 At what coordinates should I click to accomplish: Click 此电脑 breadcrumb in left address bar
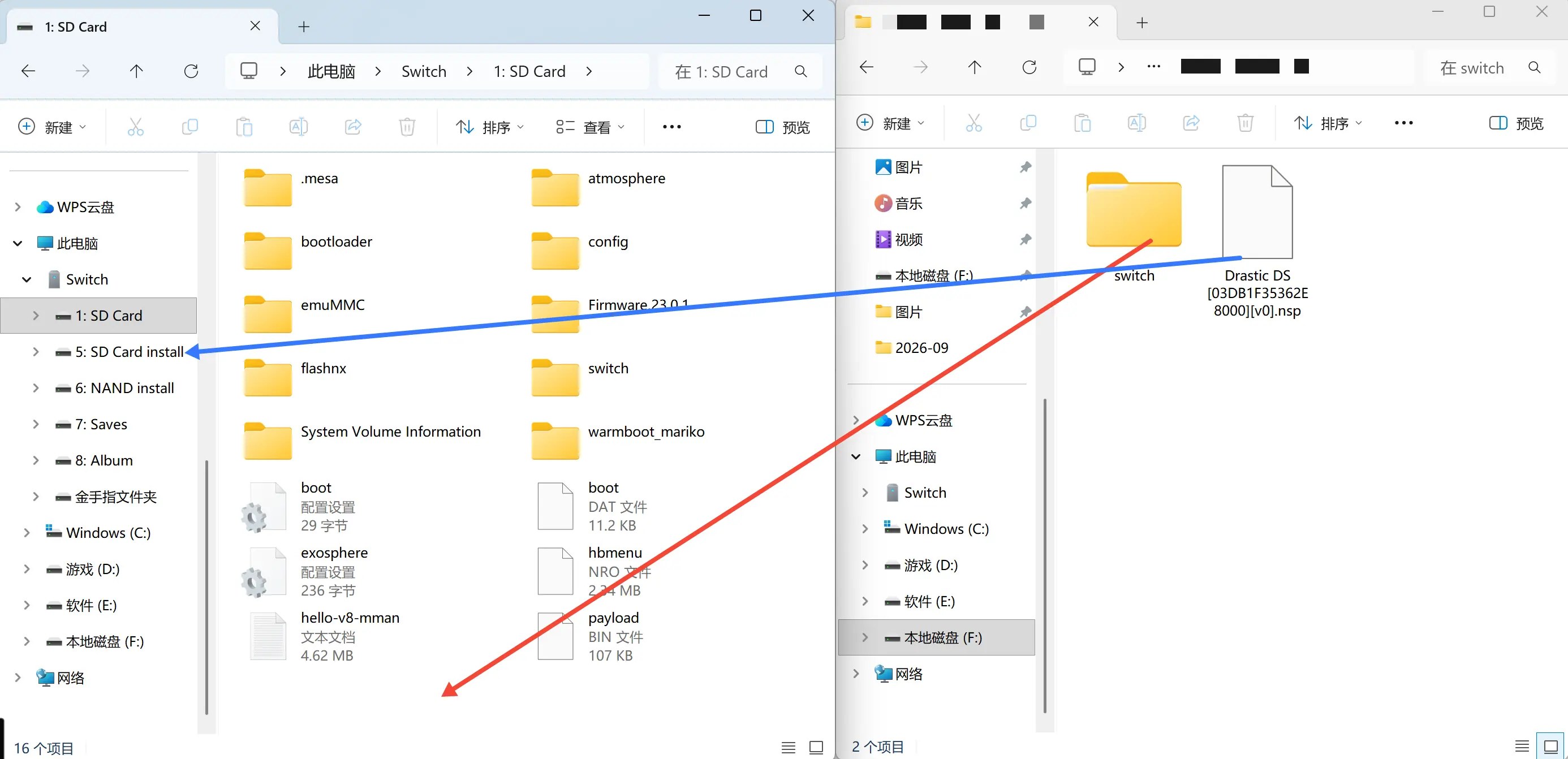(331, 72)
